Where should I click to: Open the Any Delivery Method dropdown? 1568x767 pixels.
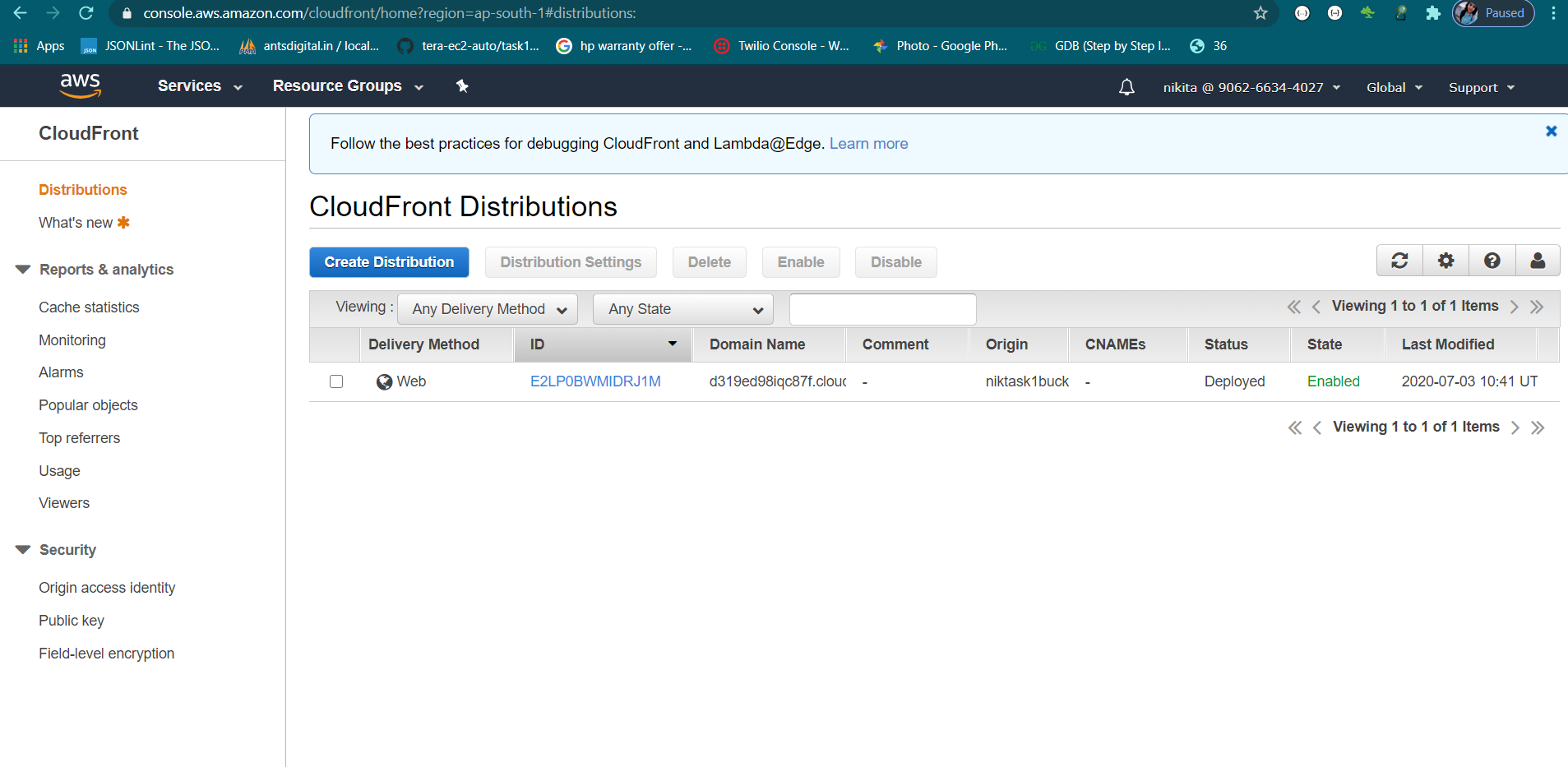488,309
